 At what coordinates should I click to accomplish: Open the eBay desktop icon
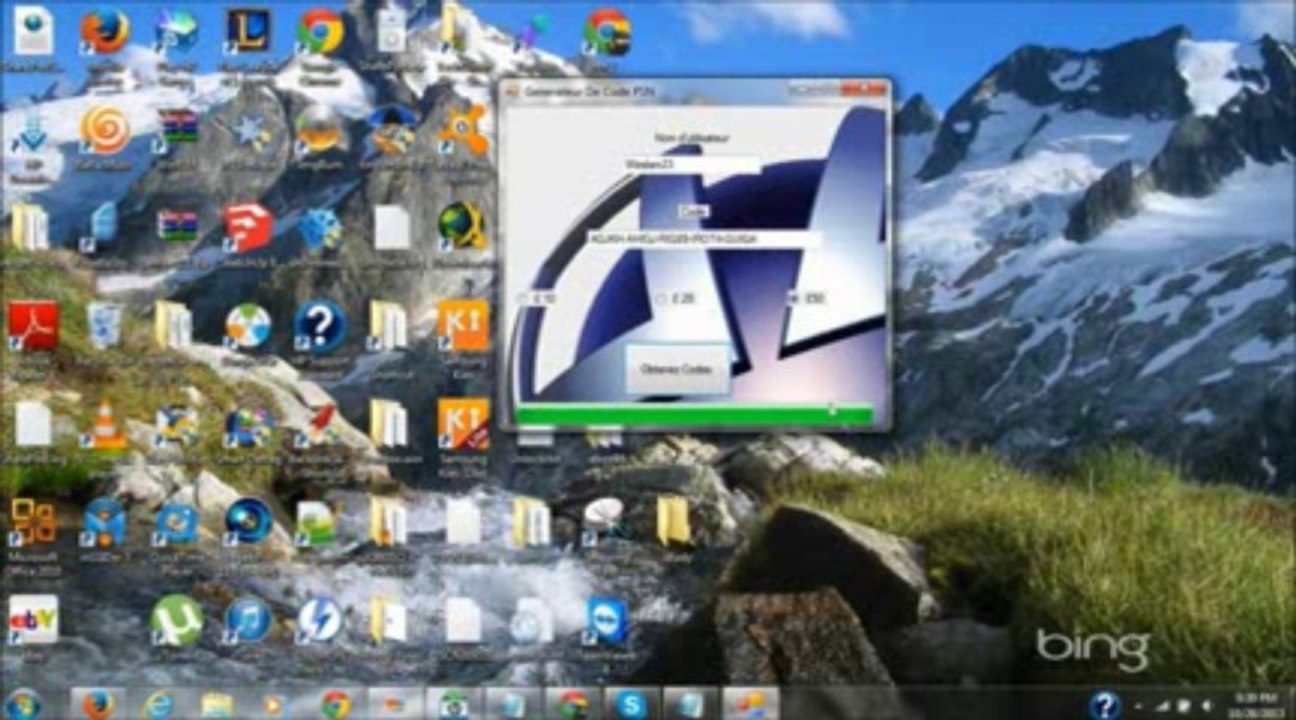32,620
